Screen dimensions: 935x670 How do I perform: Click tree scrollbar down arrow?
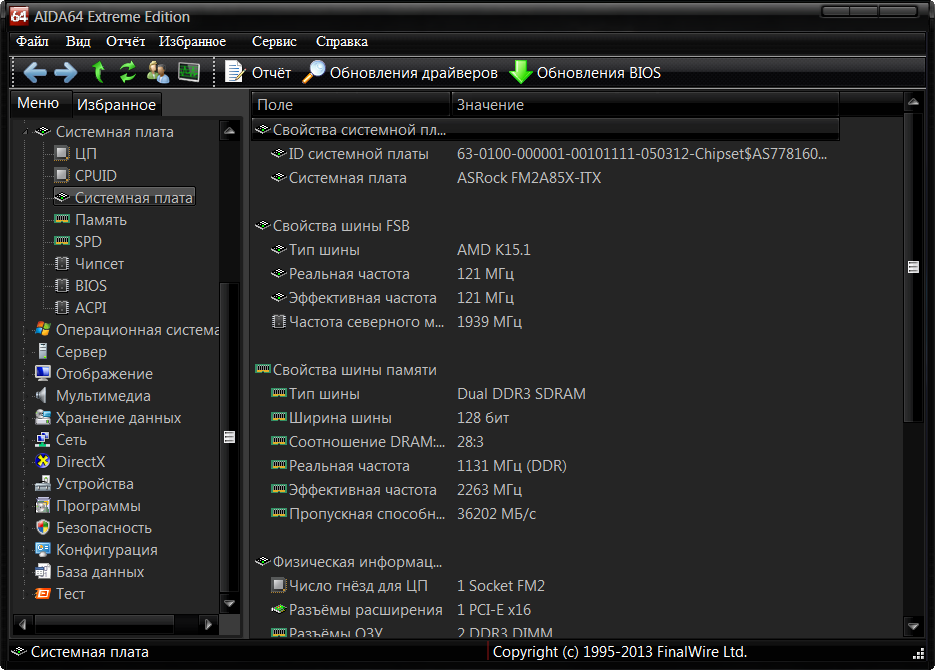(230, 603)
